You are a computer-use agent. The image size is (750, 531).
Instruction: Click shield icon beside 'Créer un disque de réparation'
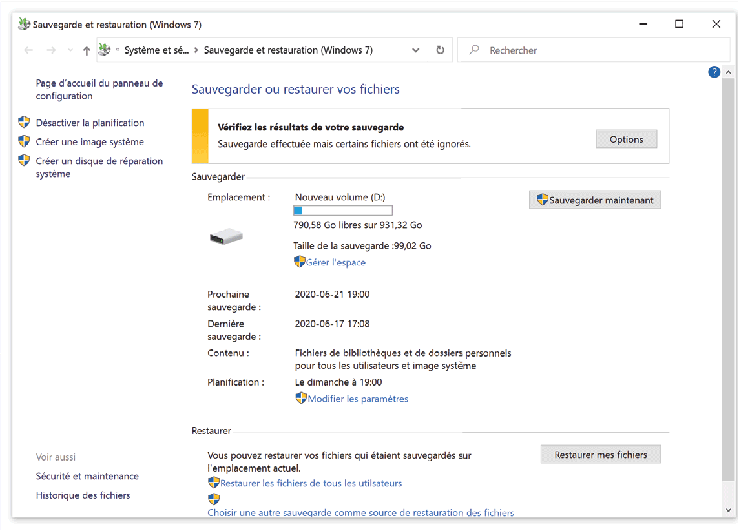click(24, 160)
